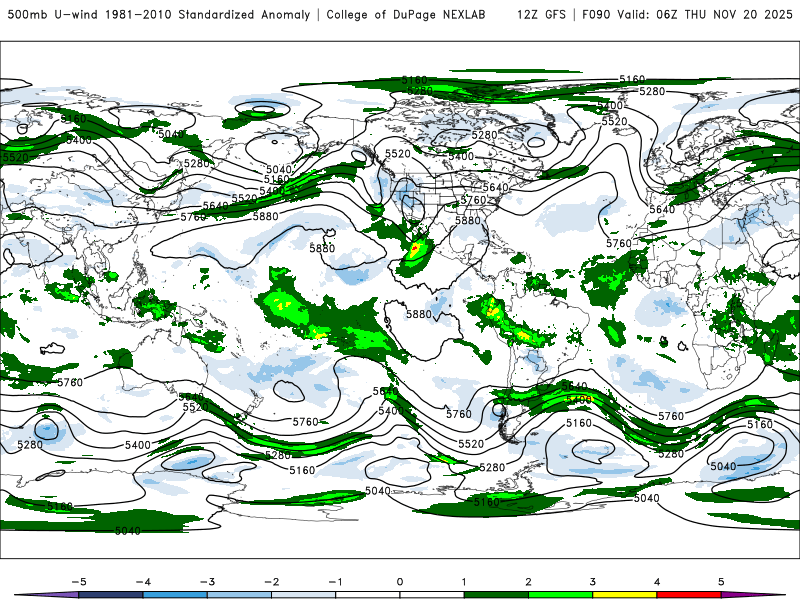800x600 pixels.
Task: Click the colorbar label '-2'
Action: (271, 582)
